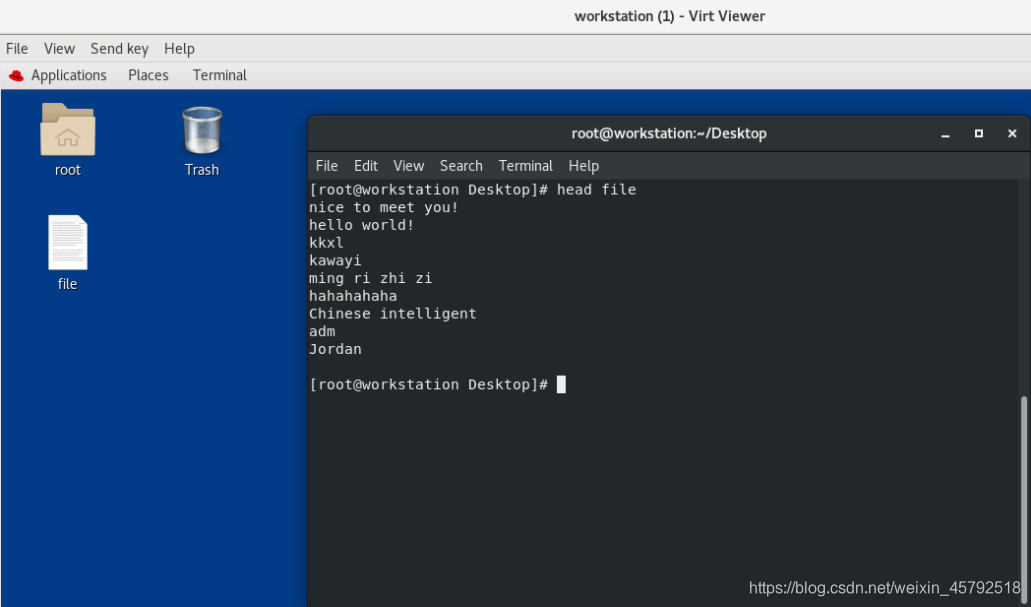Click the 'Trash' icon label

(x=202, y=170)
